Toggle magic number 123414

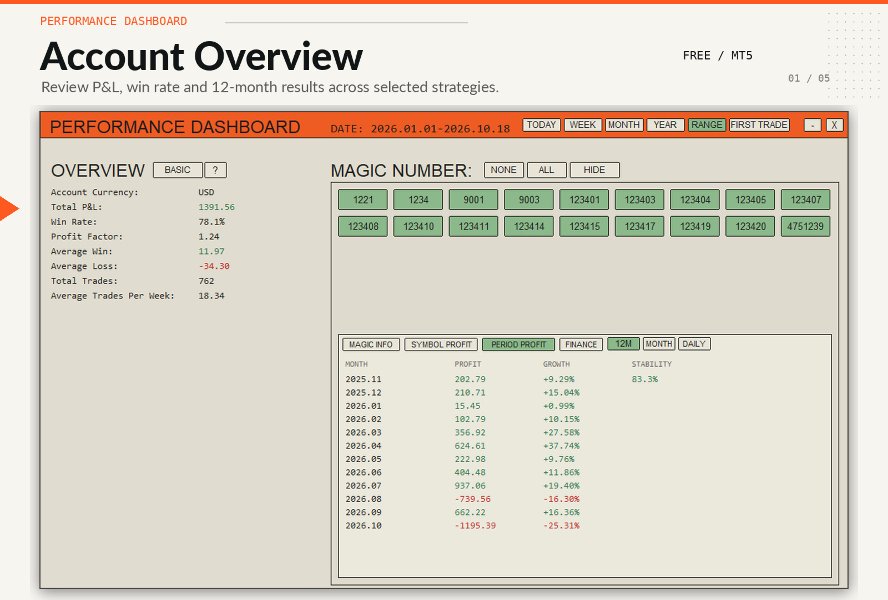pyautogui.click(x=529, y=226)
